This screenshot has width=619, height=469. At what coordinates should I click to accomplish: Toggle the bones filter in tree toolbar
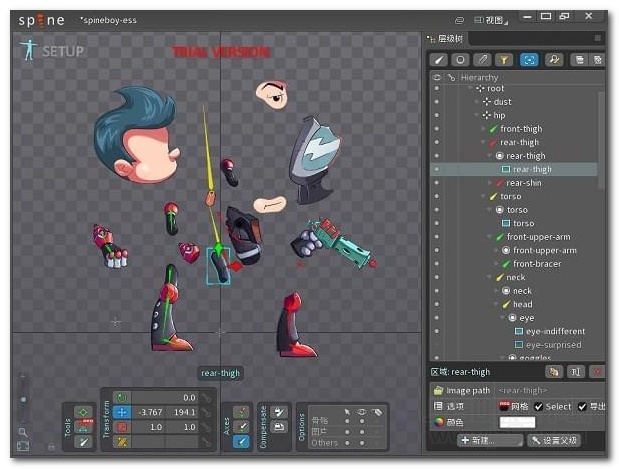pos(439,60)
